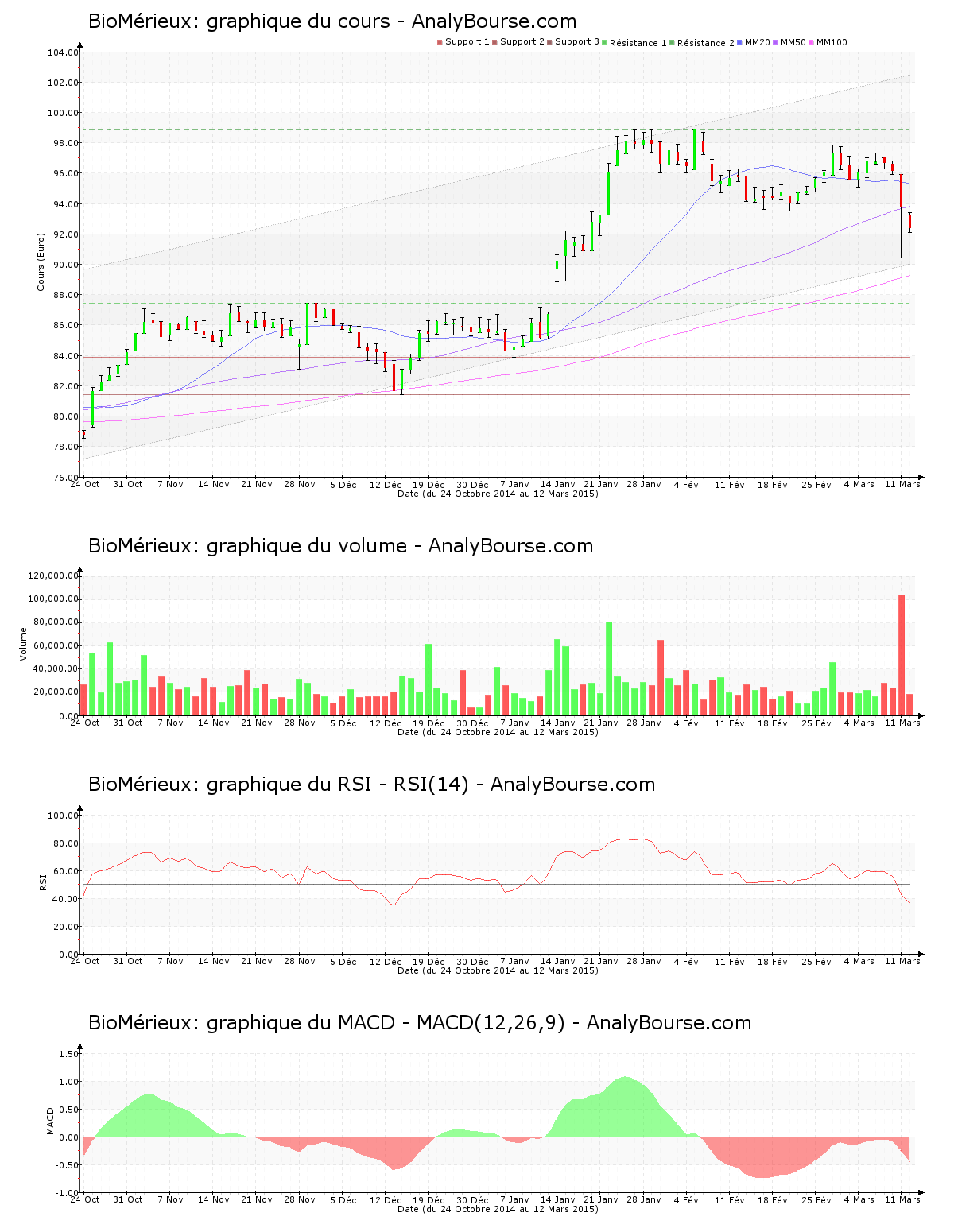This screenshot has height=1232, width=954.
Task: Click "11 Mars" date on the volume chart
Action: pos(902,723)
